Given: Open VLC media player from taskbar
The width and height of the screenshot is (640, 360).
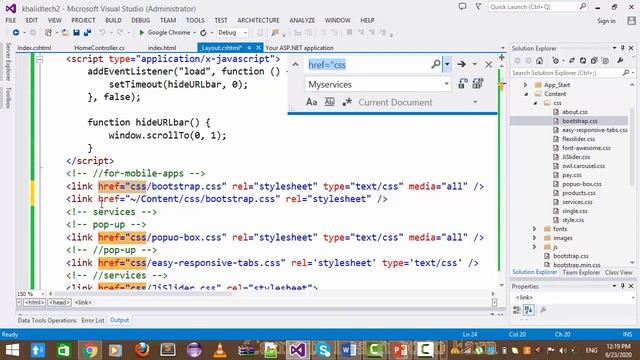Looking at the screenshot, I should [220, 350].
